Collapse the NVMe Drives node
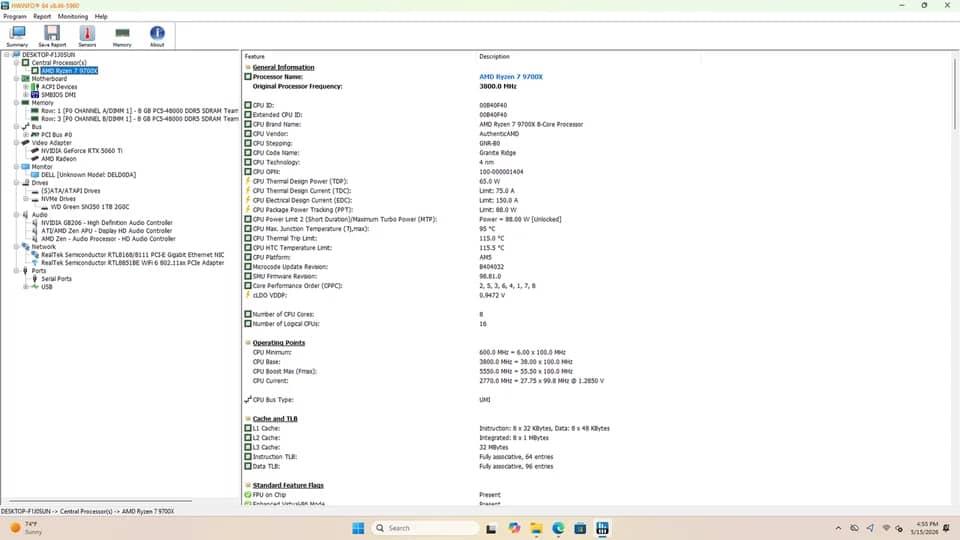The width and height of the screenshot is (960, 540). 26,199
